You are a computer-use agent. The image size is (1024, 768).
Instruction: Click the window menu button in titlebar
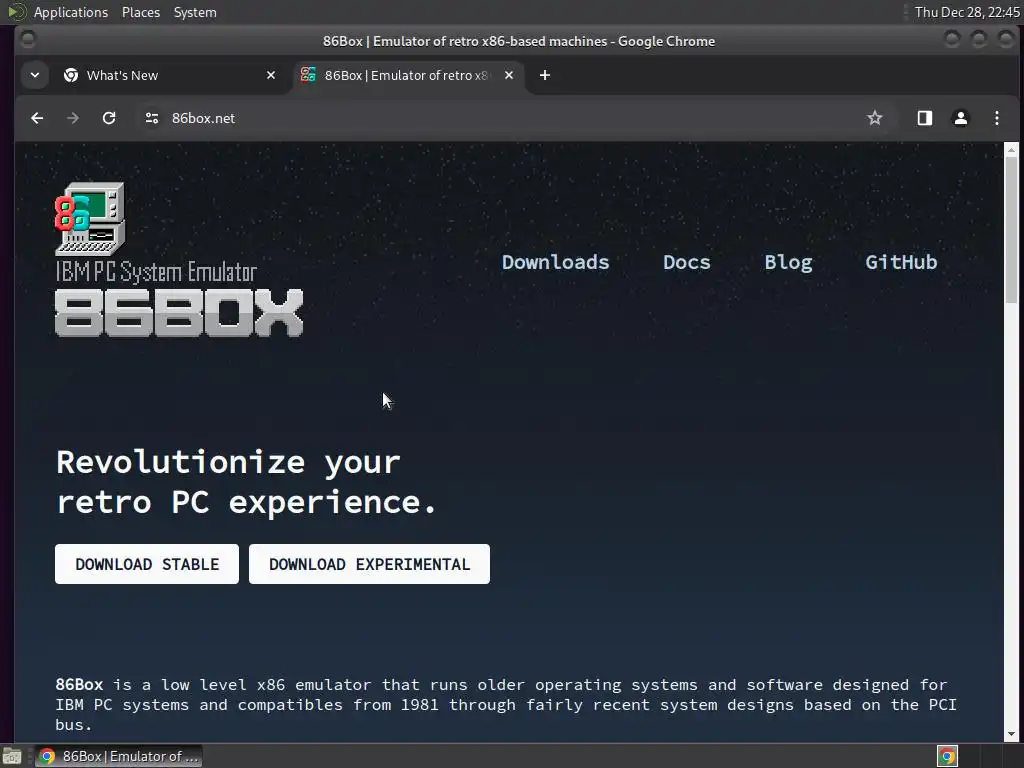27,40
